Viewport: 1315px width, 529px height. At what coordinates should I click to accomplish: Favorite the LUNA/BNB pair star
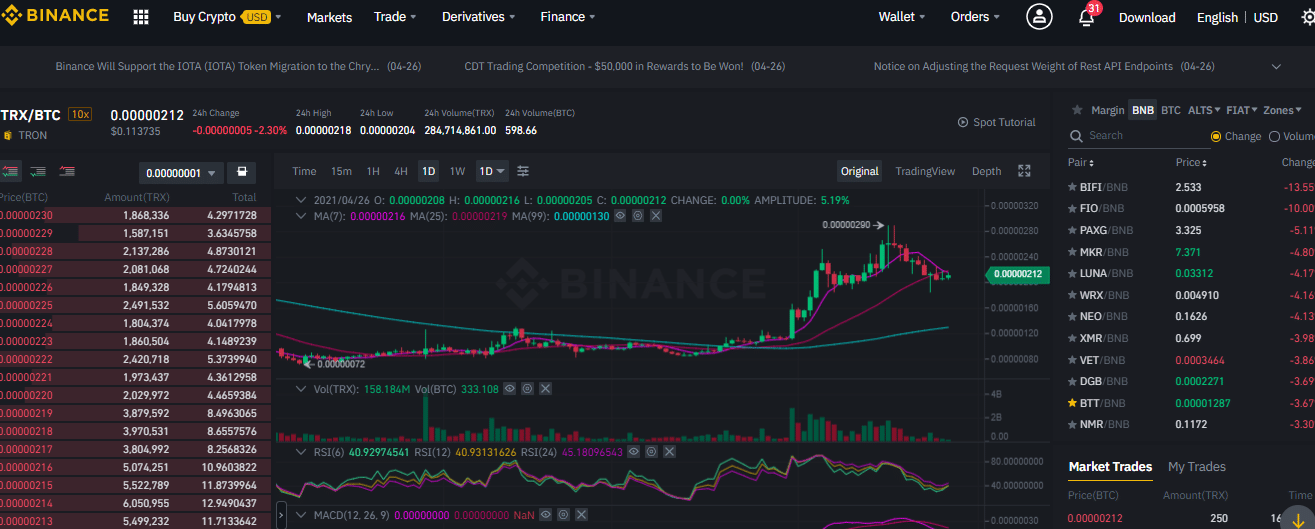[1073, 273]
